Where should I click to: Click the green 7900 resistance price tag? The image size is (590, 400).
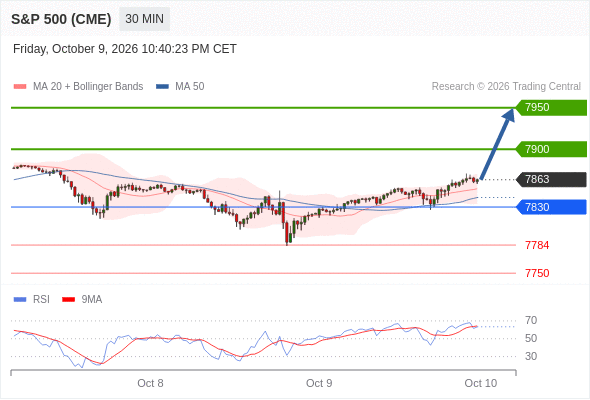[551, 149]
